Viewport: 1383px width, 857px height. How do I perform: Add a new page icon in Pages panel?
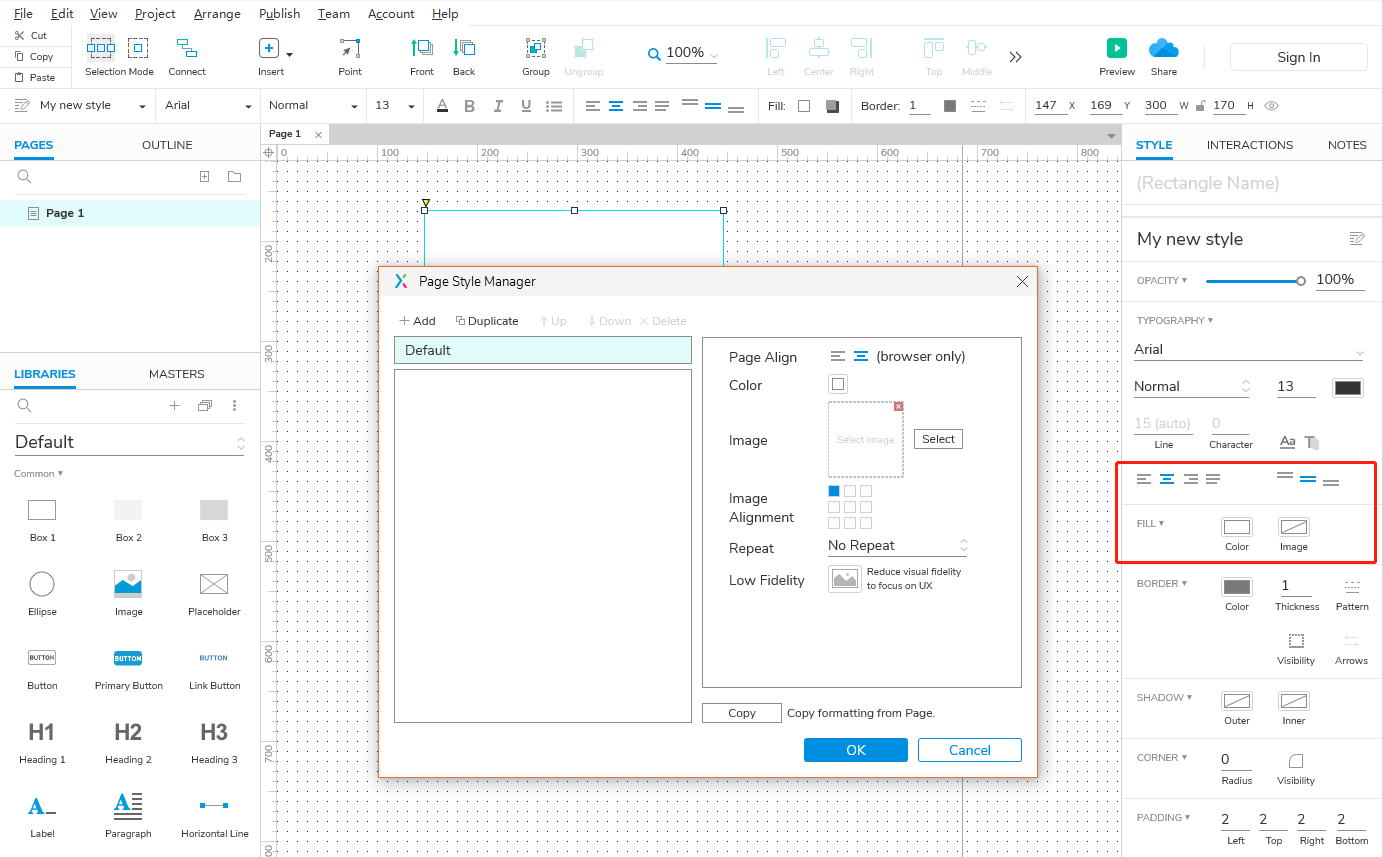tap(204, 176)
